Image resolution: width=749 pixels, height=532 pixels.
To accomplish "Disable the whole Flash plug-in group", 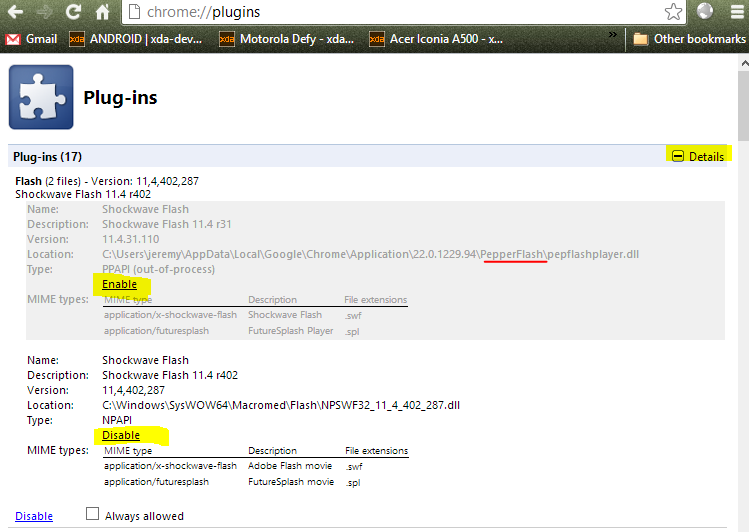I will click(x=34, y=516).
